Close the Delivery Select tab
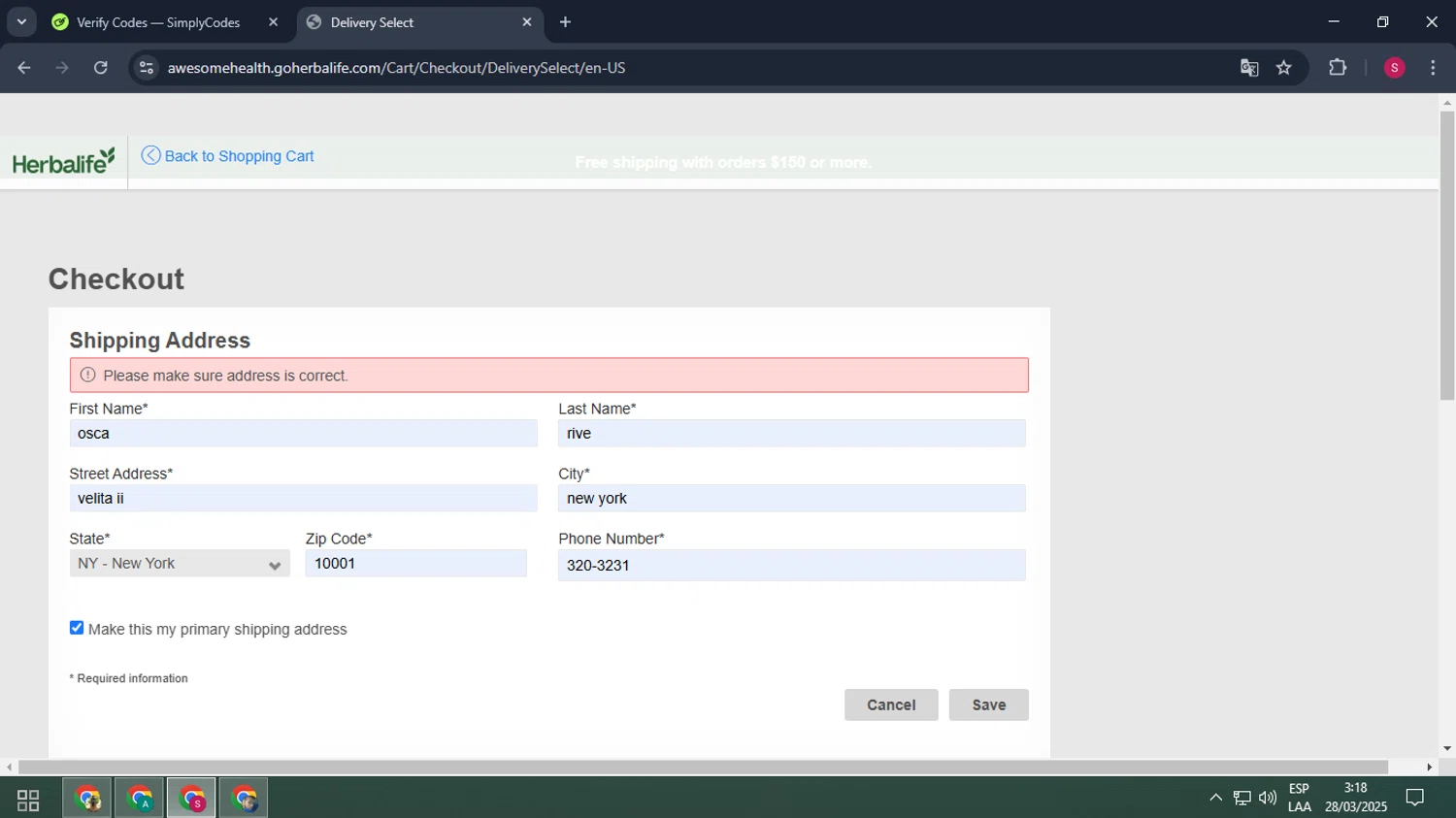Image resolution: width=1456 pixels, height=818 pixels. (x=527, y=22)
